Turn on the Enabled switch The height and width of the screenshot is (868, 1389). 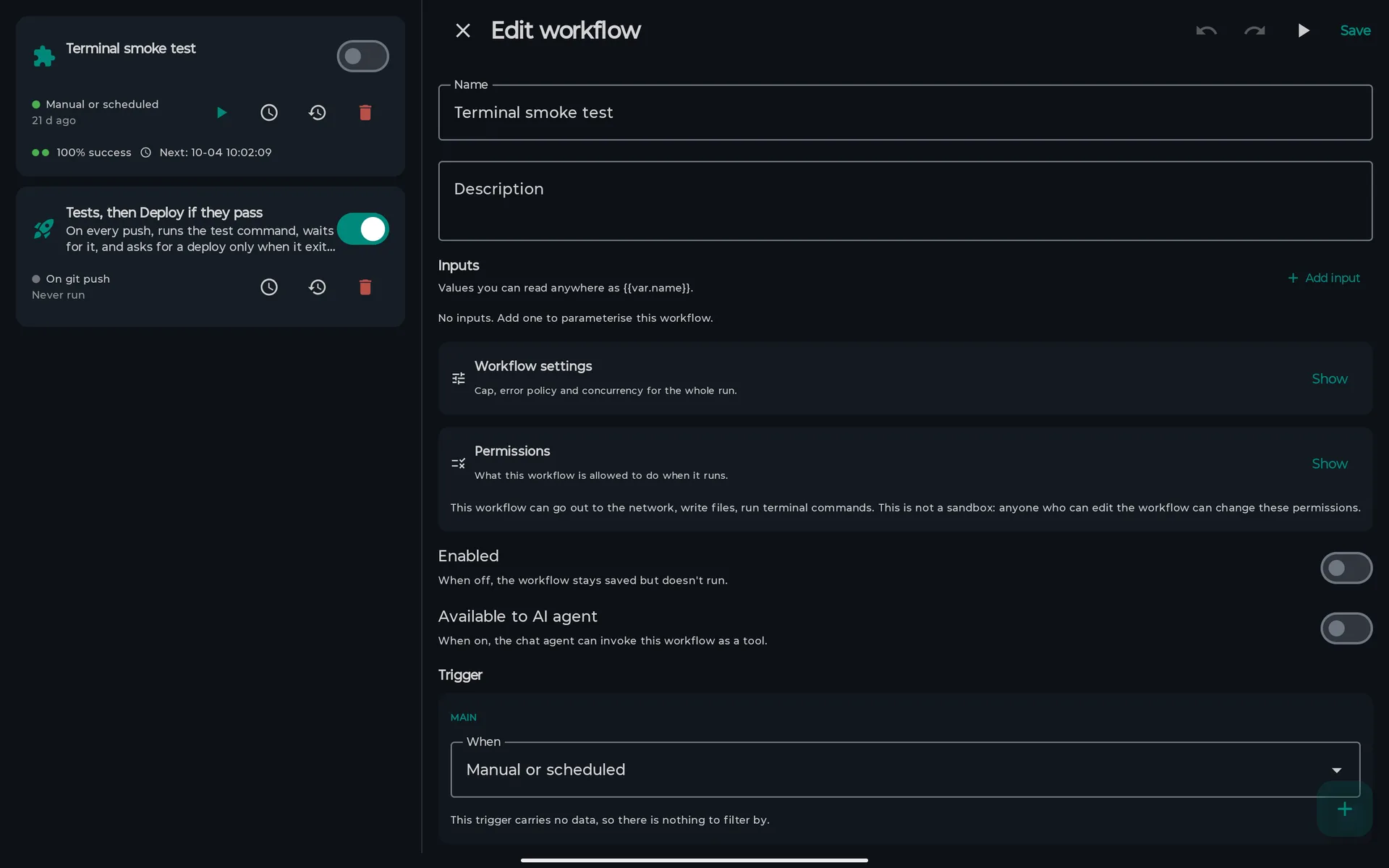coord(1346,568)
